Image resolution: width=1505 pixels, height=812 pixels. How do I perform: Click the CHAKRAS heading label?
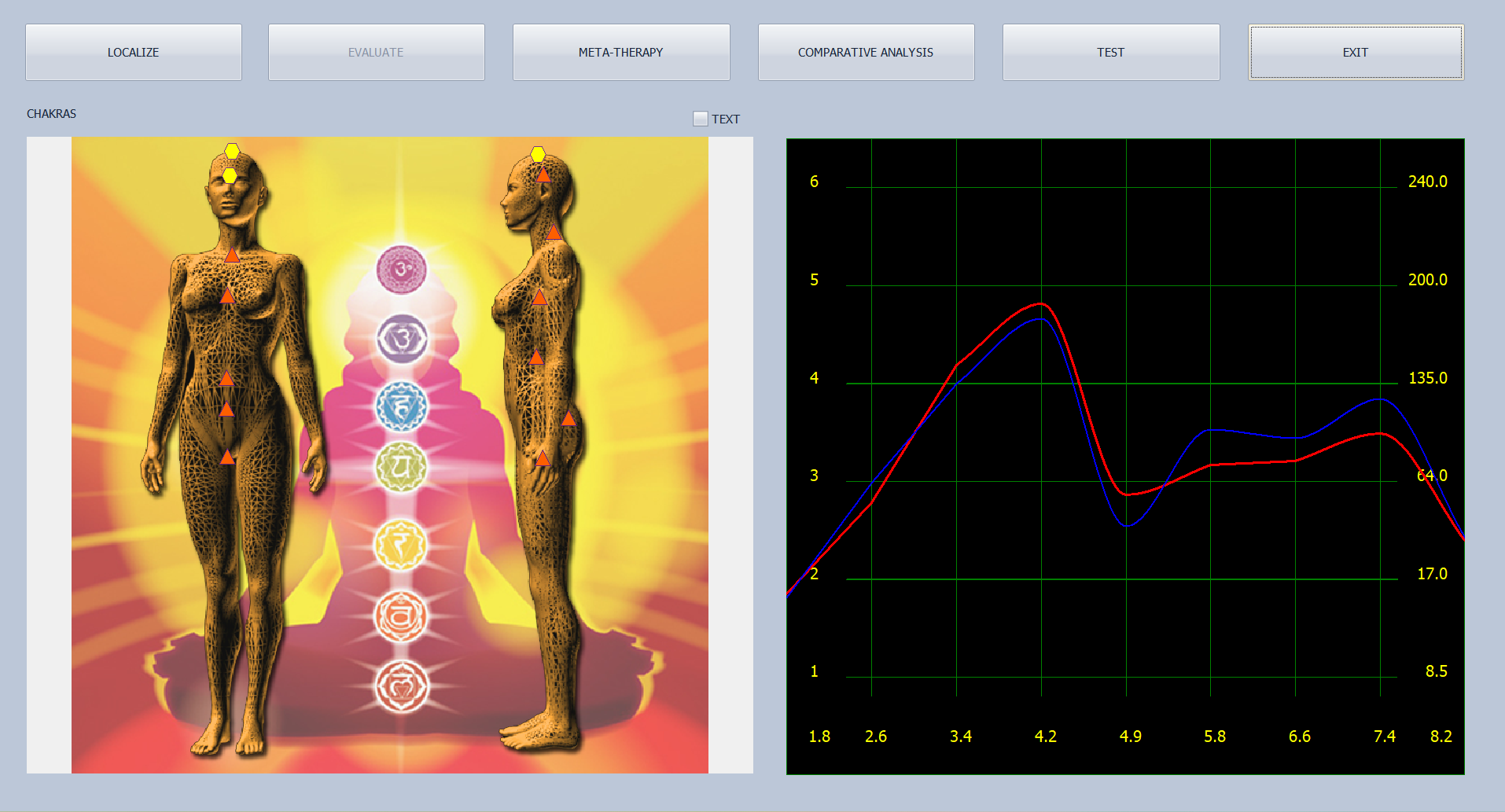tap(51, 114)
